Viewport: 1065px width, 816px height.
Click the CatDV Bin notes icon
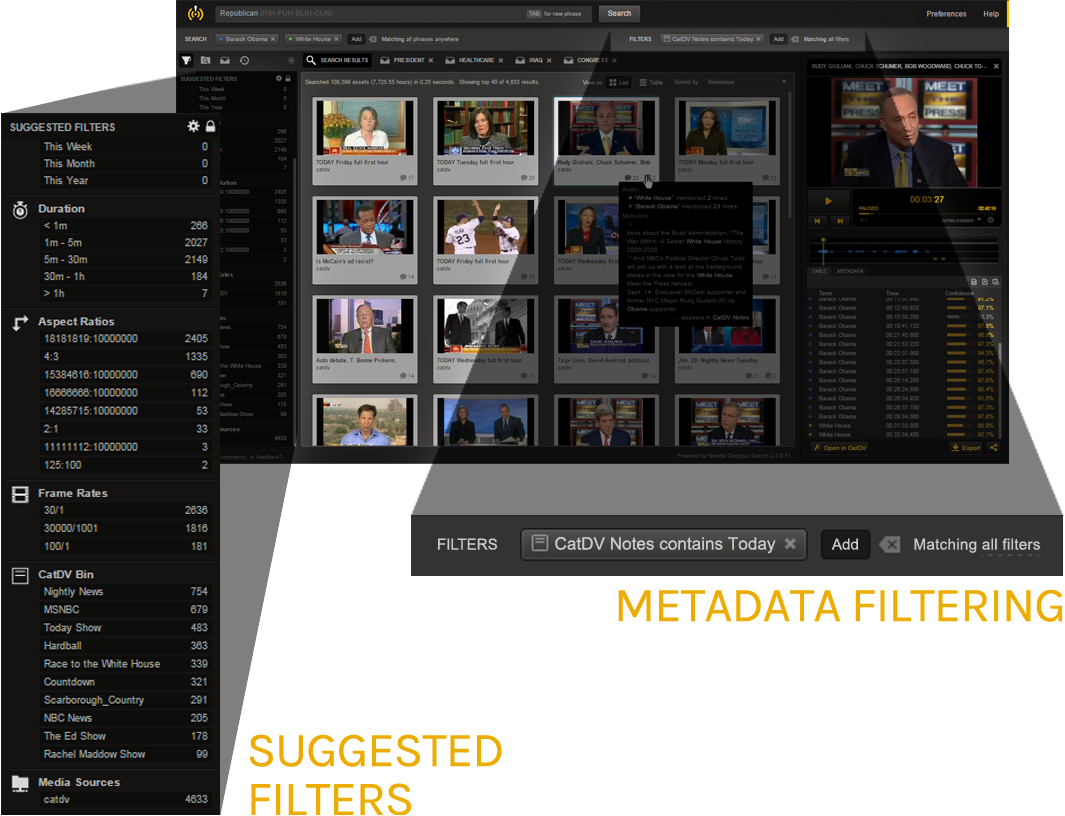coord(20,576)
